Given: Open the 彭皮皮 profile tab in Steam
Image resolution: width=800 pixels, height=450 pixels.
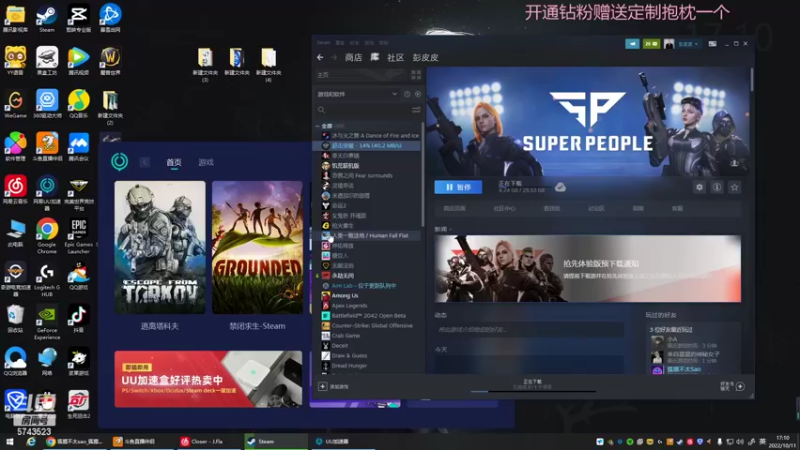Looking at the screenshot, I should [x=426, y=57].
